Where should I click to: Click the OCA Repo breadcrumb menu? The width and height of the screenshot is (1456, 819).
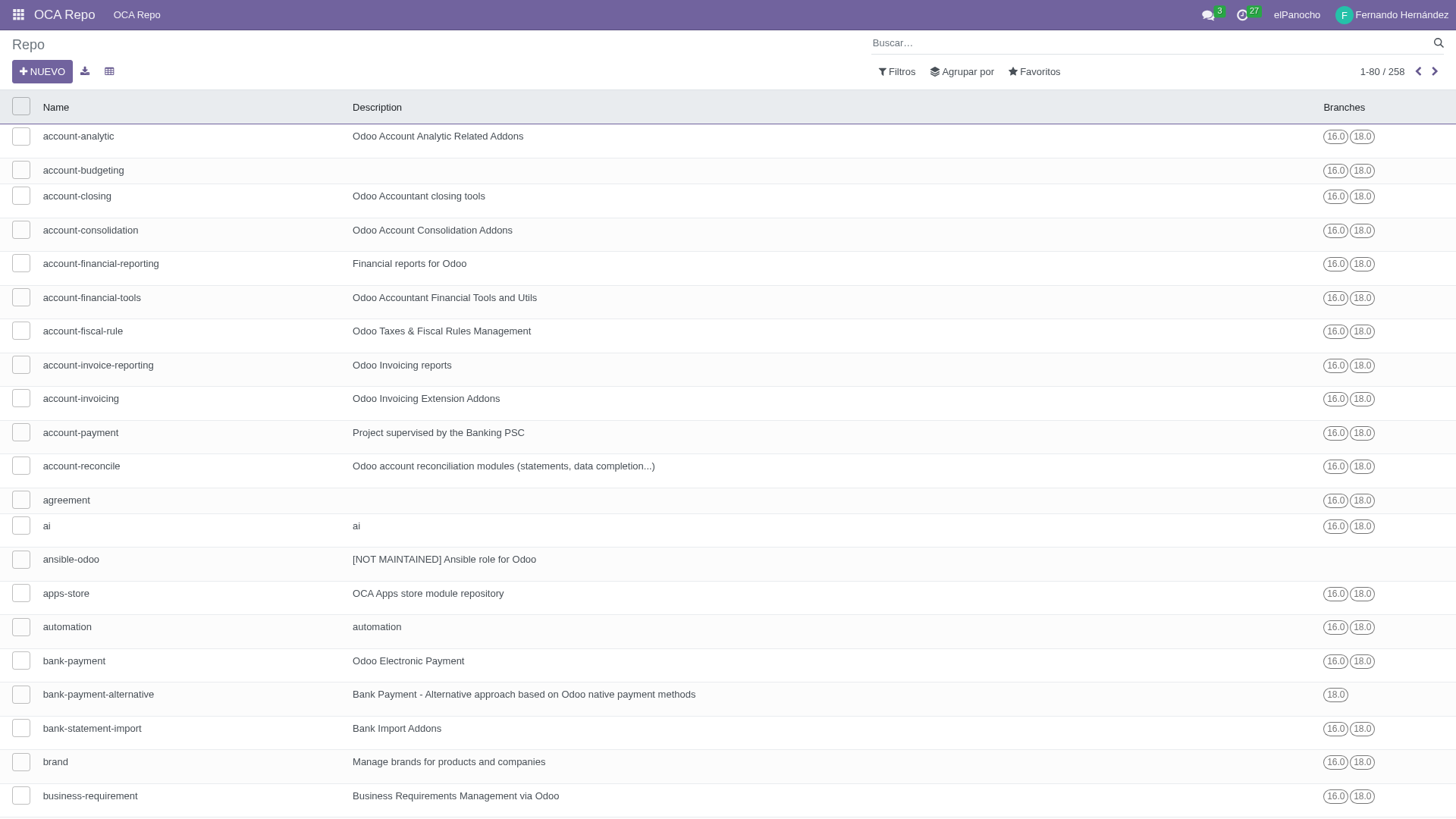click(x=136, y=14)
